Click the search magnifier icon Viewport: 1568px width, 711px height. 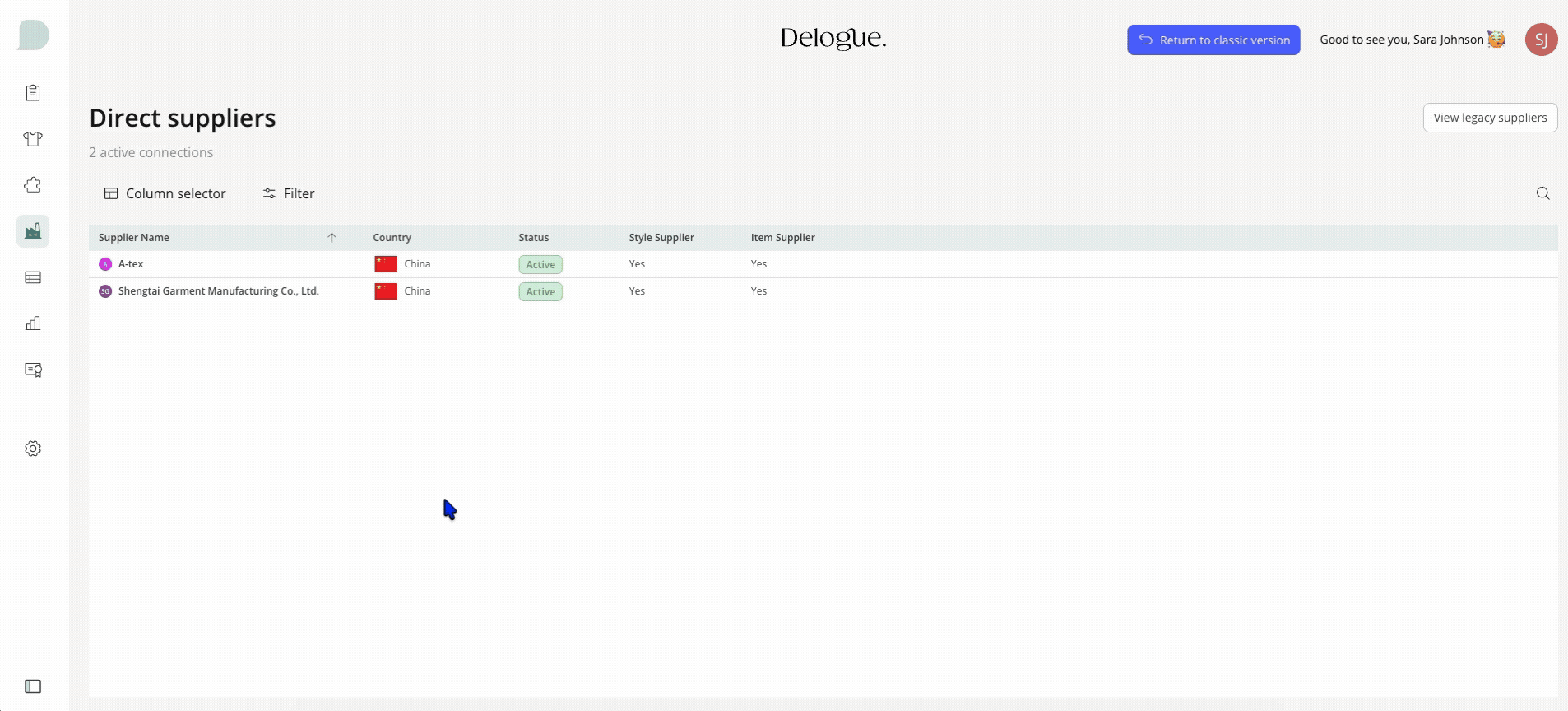point(1542,193)
